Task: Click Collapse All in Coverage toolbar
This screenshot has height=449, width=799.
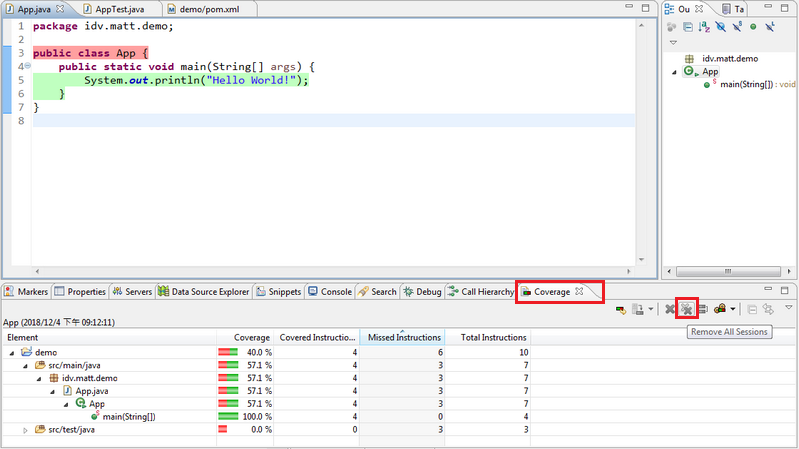Action: click(751, 310)
